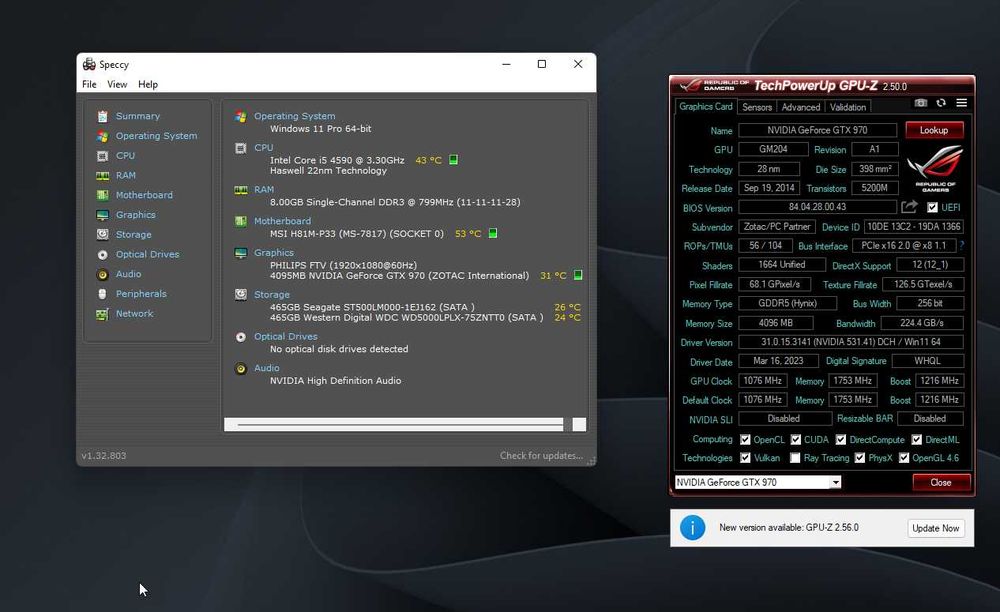The width and height of the screenshot is (1000, 612).
Task: Open GPU-Z hamburger menu
Action: [x=961, y=103]
